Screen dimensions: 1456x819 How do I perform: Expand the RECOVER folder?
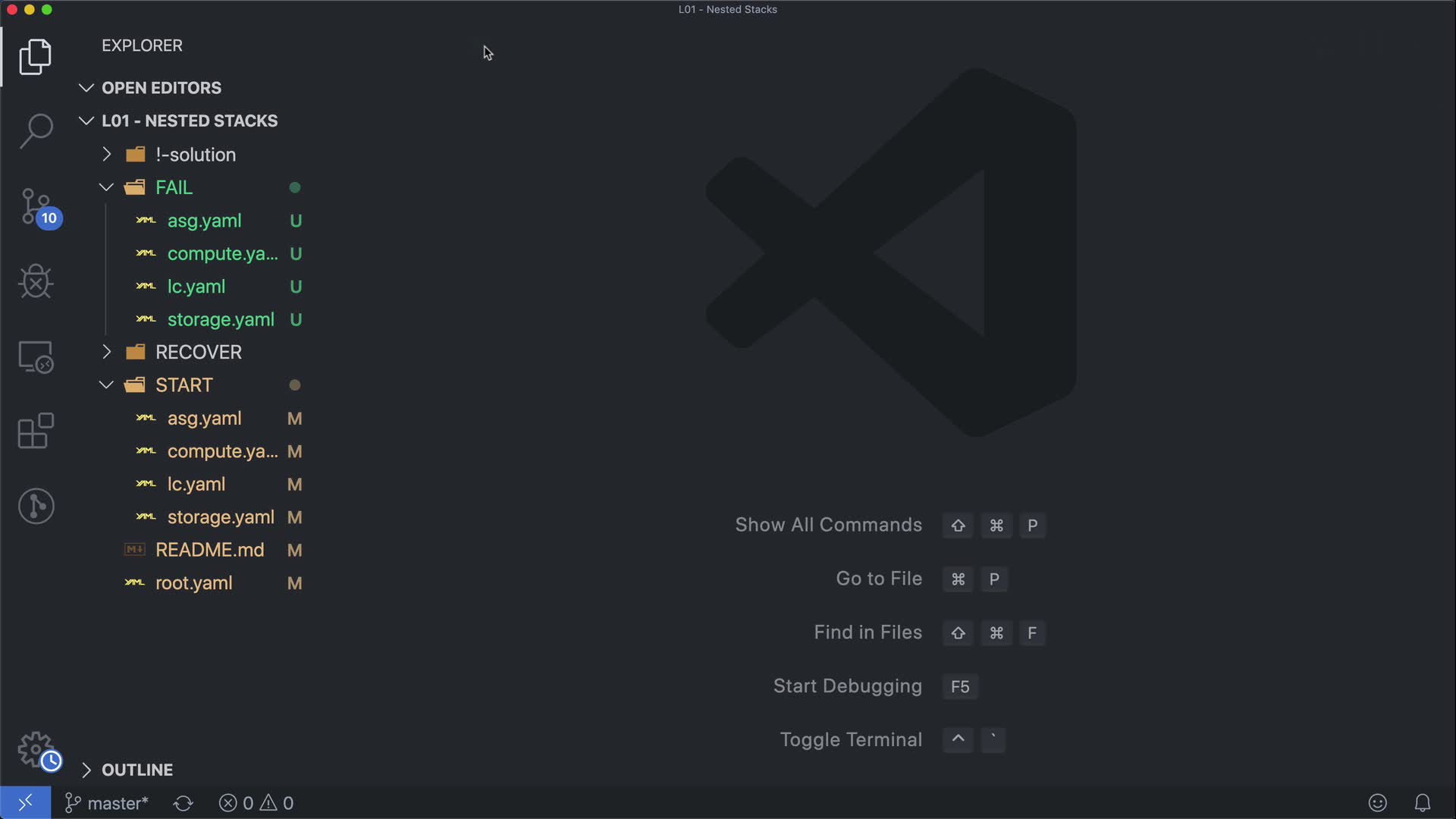[198, 352]
